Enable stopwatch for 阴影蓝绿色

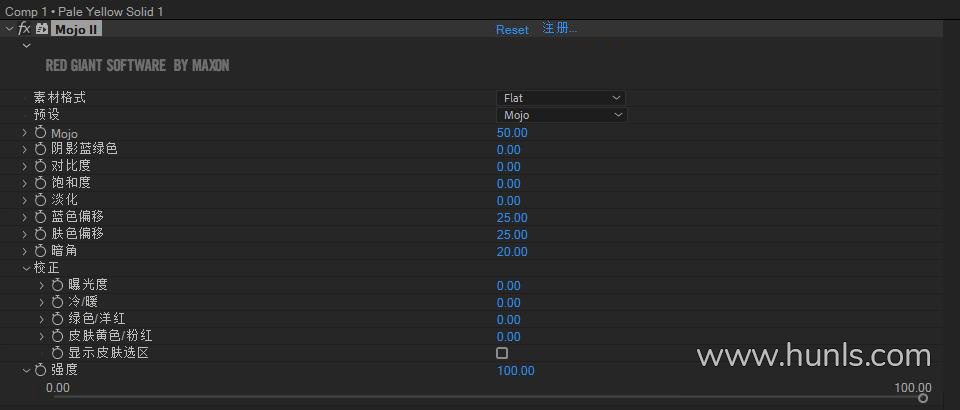[40, 149]
